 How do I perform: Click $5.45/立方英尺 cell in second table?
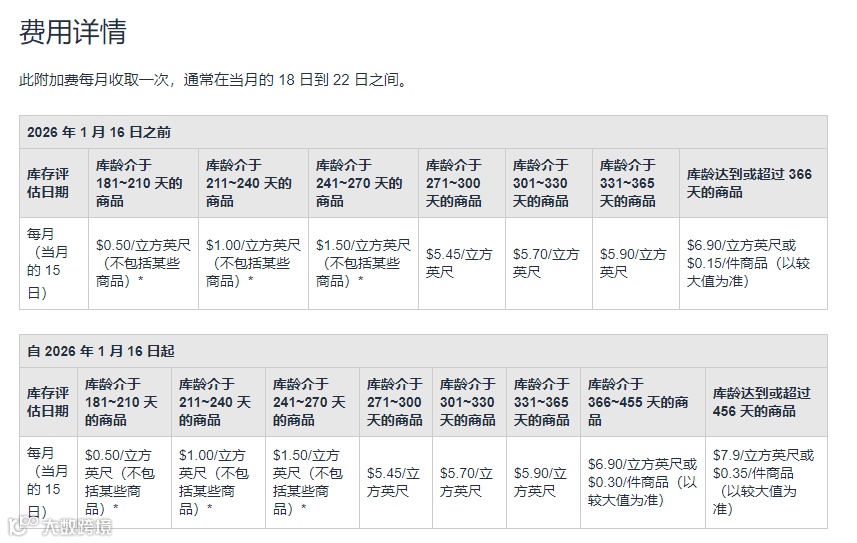(396, 482)
